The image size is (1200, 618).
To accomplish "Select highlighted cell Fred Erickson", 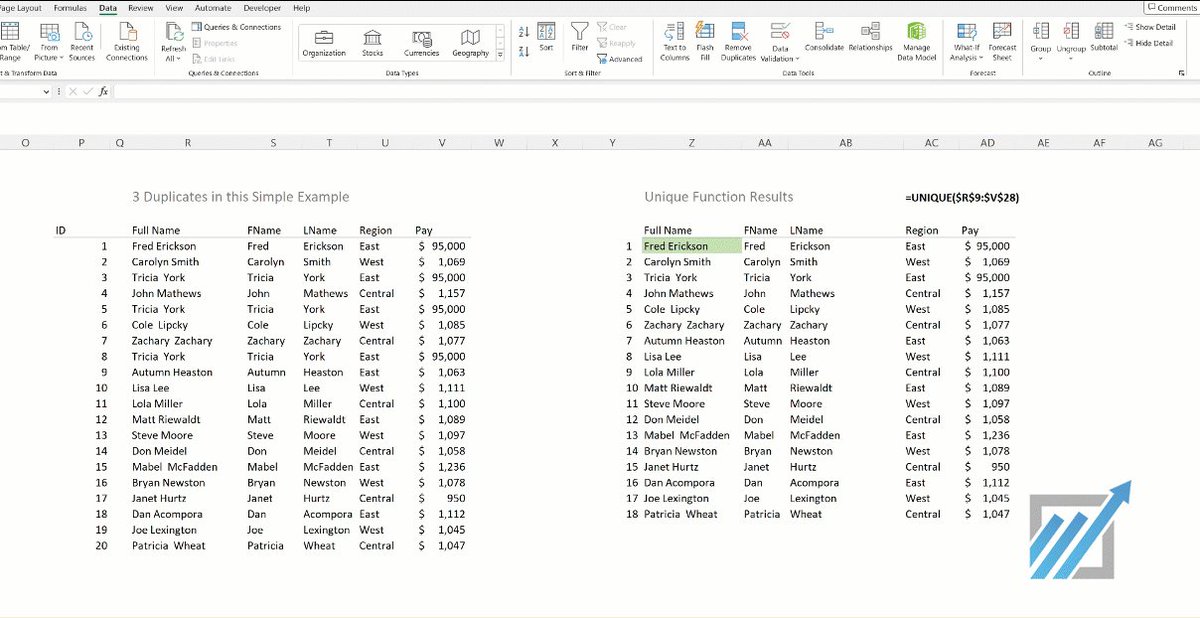I will click(x=692, y=246).
